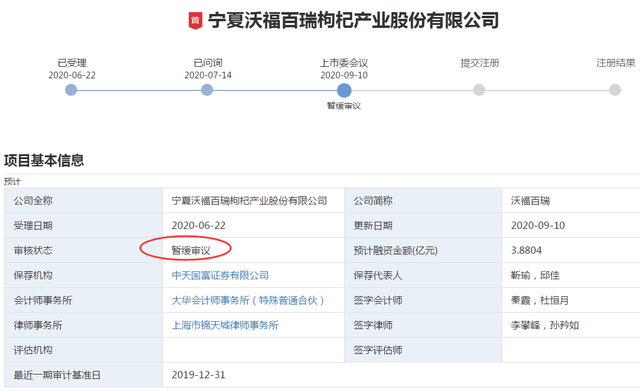The width and height of the screenshot is (640, 391).
Task: Click the audit base date 2019-12-31
Action: coord(198,375)
